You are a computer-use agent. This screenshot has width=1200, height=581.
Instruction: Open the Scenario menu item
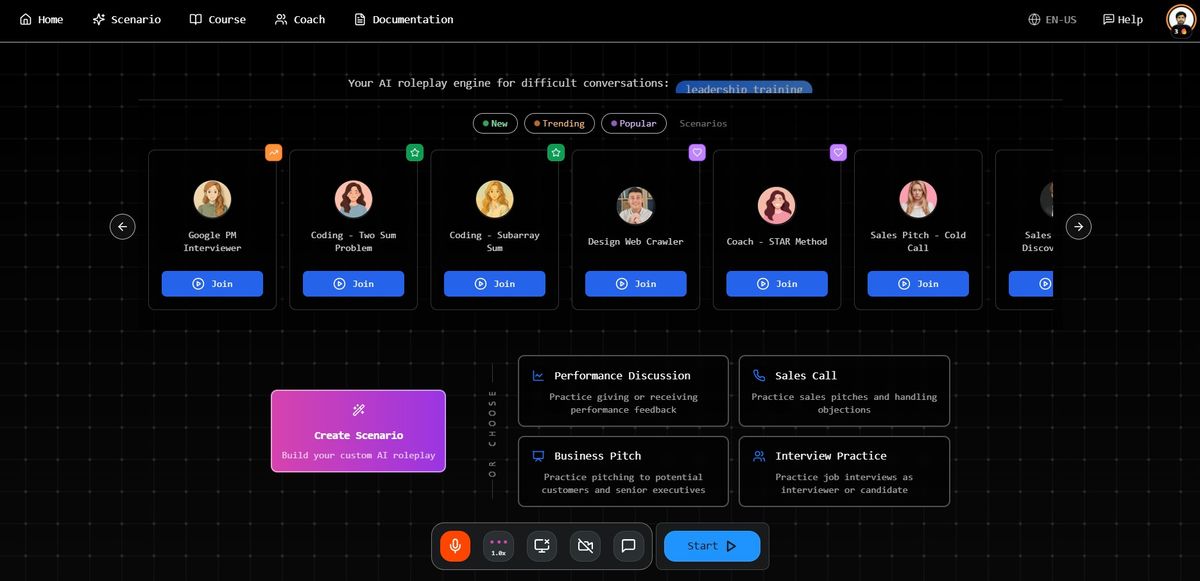[126, 19]
